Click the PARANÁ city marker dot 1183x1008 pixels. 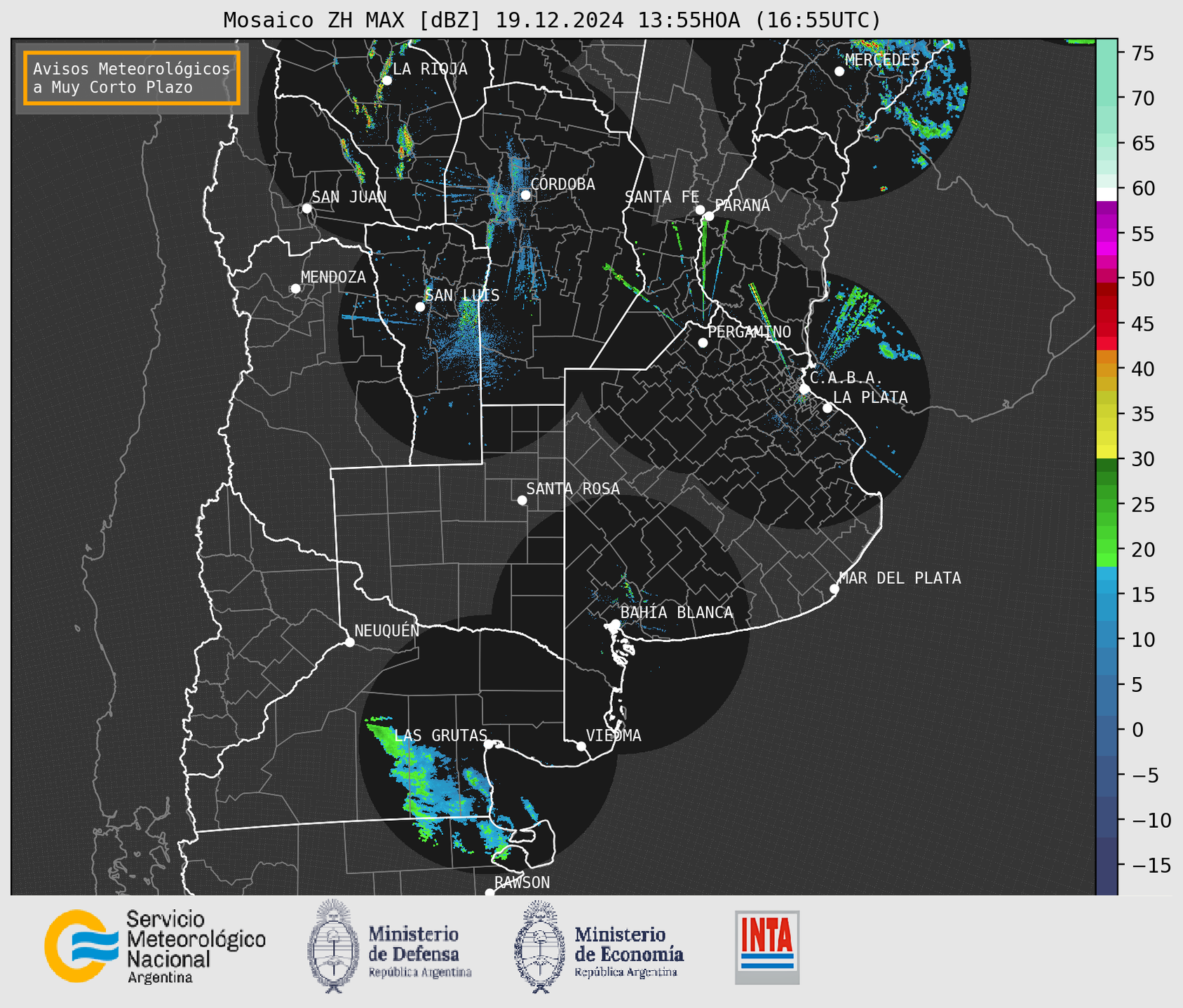click(709, 216)
